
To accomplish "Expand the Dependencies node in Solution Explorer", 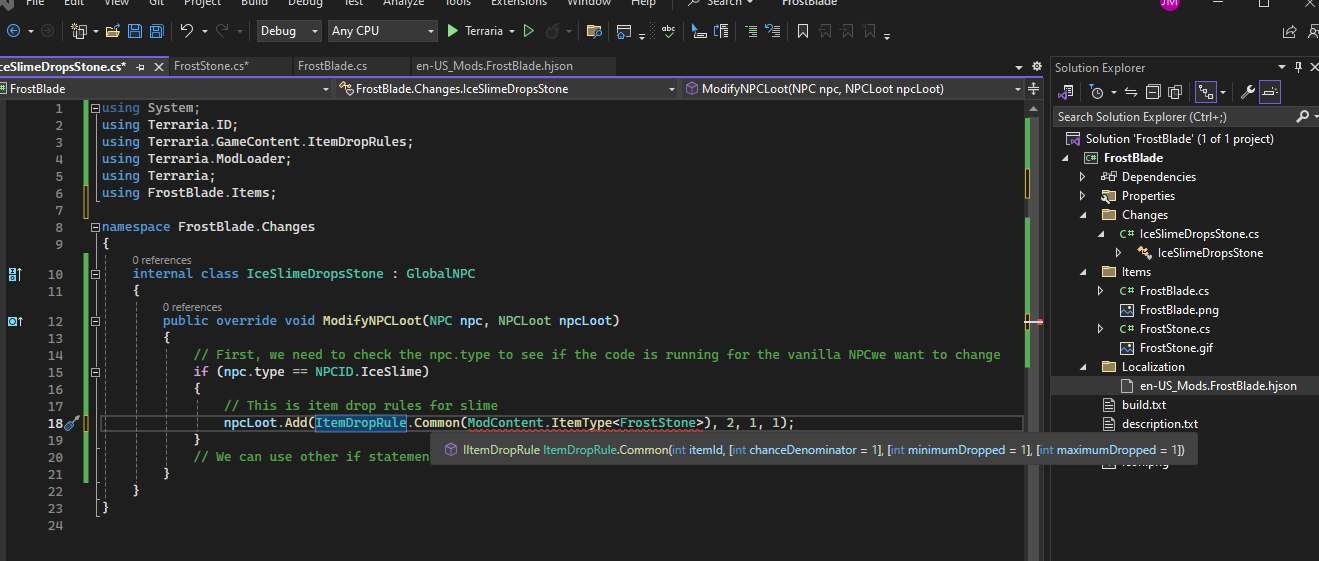I will tap(1083, 177).
